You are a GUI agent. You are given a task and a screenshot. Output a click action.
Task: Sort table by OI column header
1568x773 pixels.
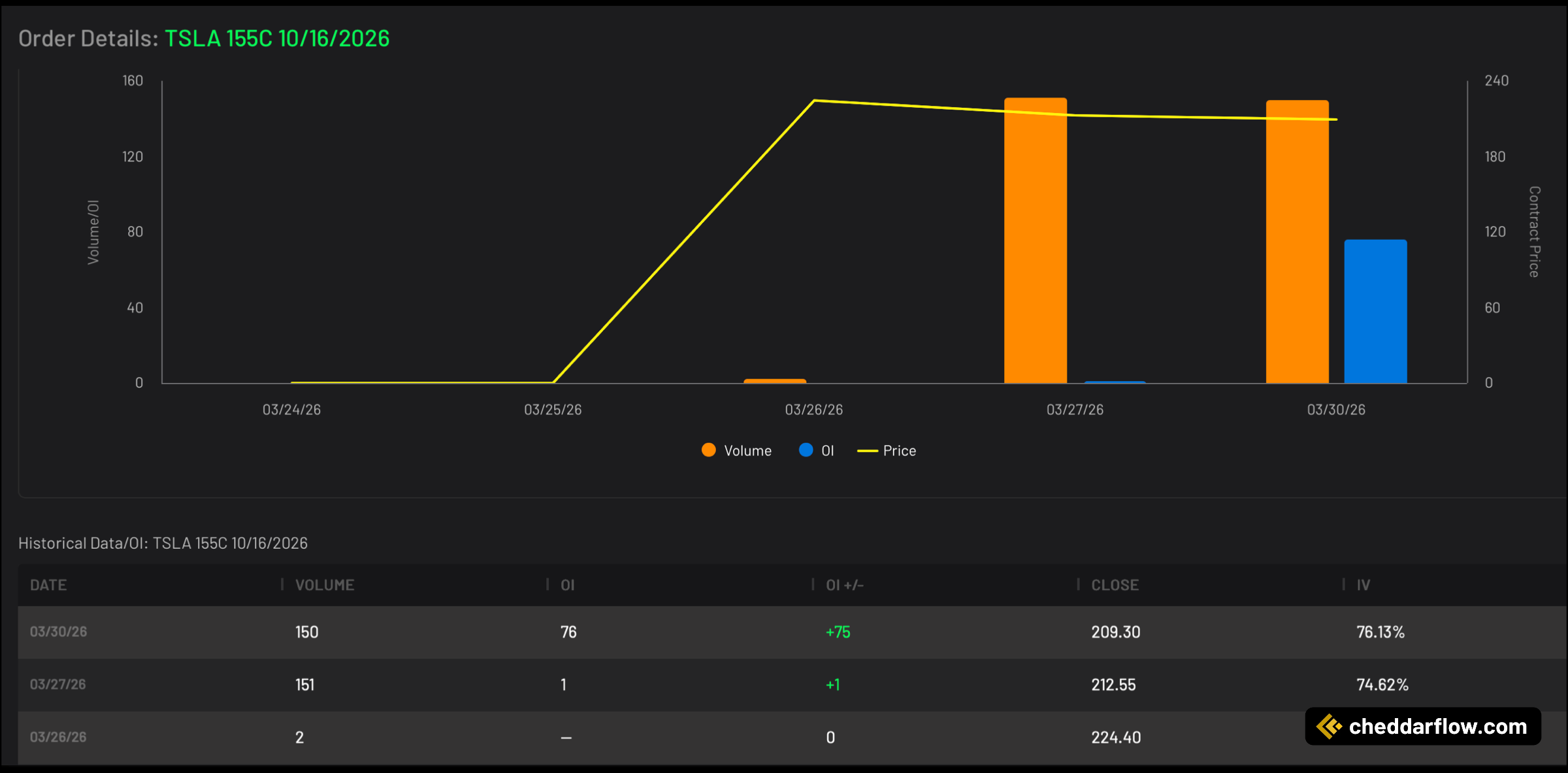568,585
